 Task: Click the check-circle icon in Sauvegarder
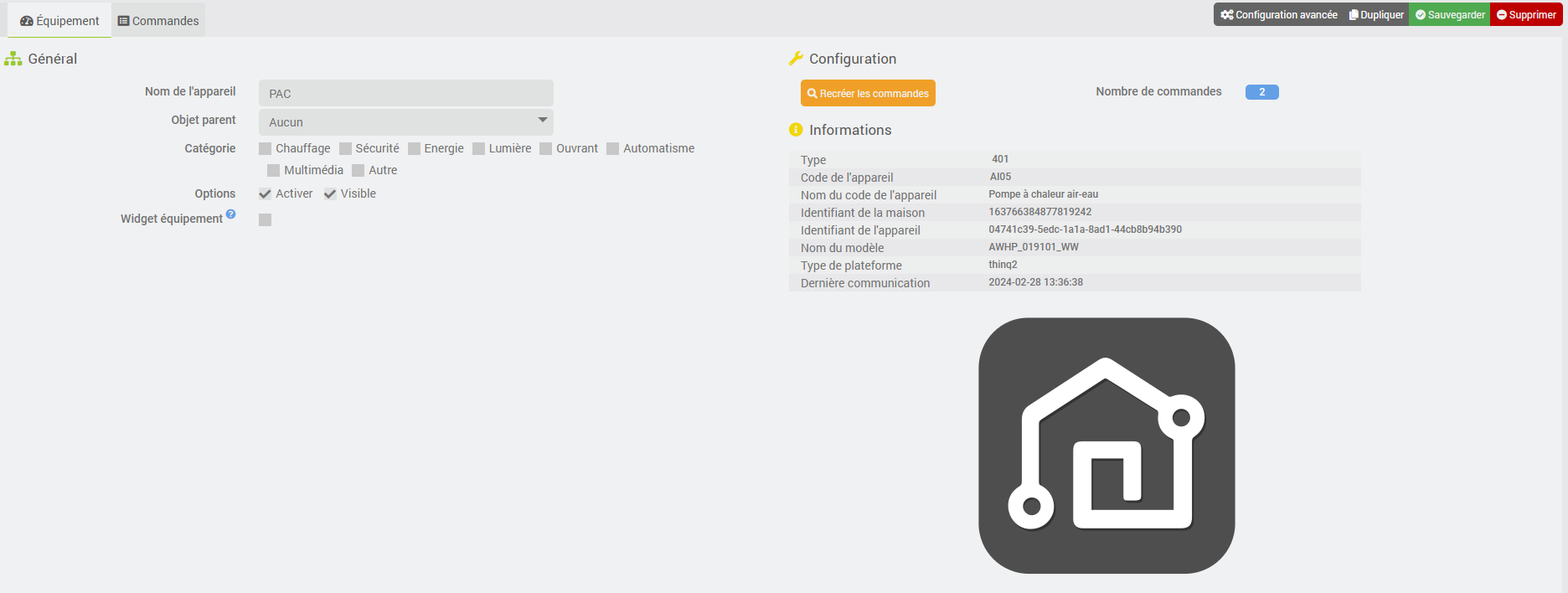coord(1421,15)
